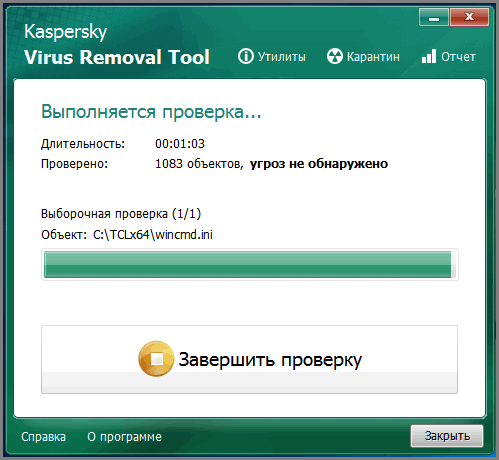Open the Карантин section
The height and width of the screenshot is (460, 499).
coord(373,57)
